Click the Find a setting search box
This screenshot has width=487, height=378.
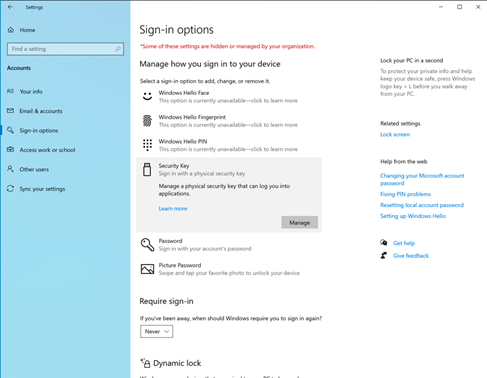65,49
